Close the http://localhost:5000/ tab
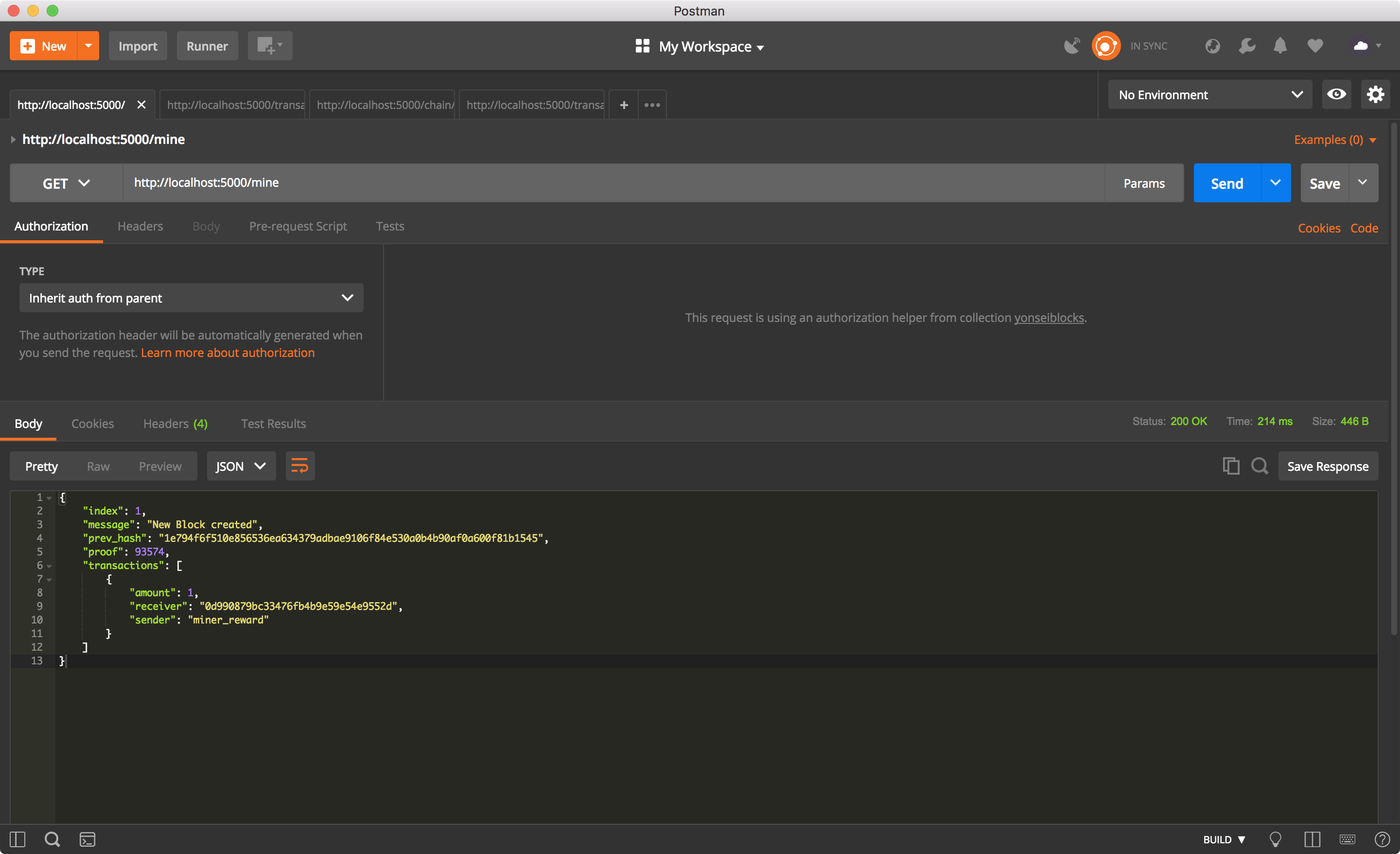The width and height of the screenshot is (1400, 854). (x=141, y=105)
